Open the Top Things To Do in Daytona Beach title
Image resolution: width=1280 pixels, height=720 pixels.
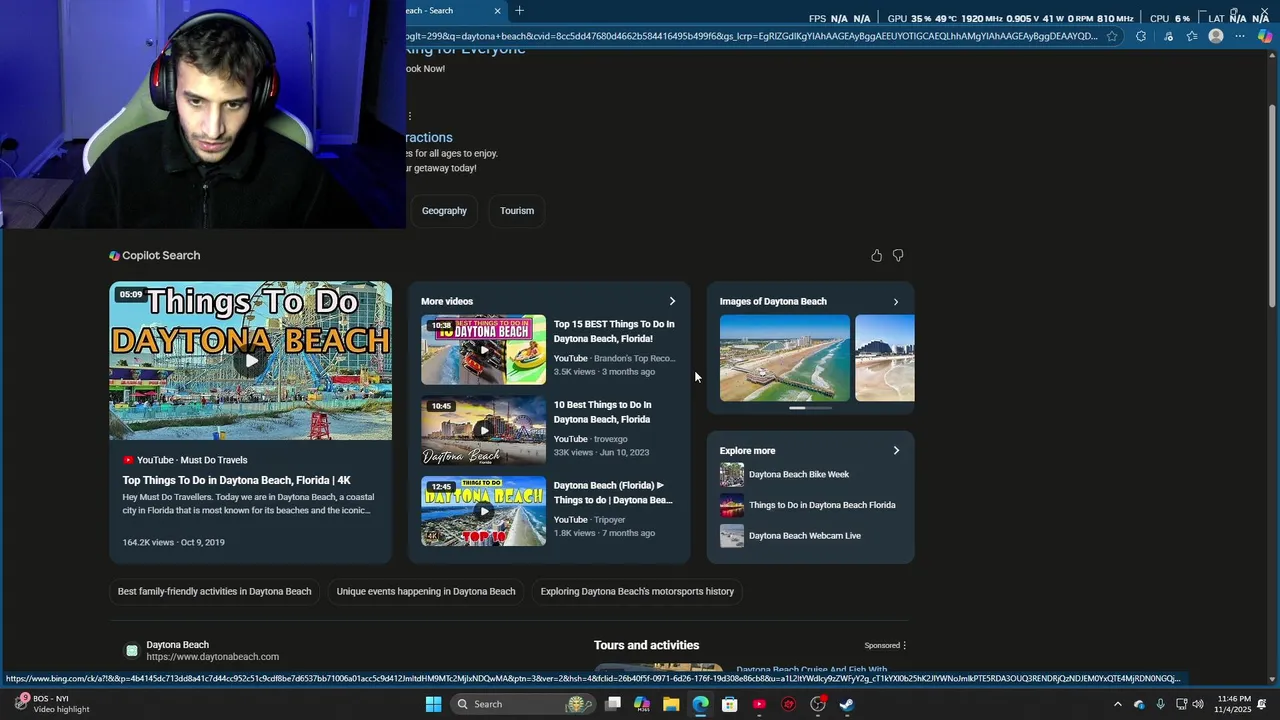(237, 481)
